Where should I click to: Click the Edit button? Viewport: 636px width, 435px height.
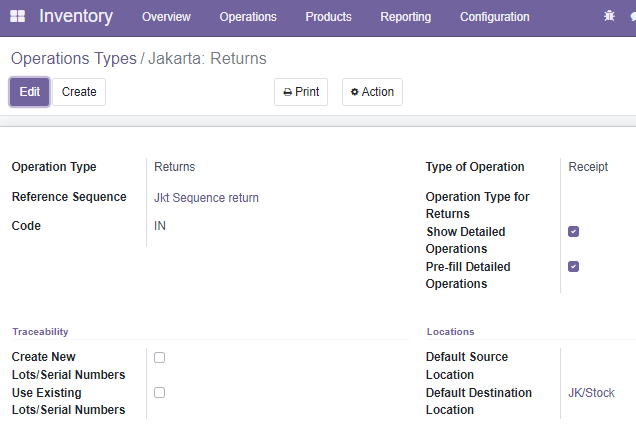click(x=30, y=92)
